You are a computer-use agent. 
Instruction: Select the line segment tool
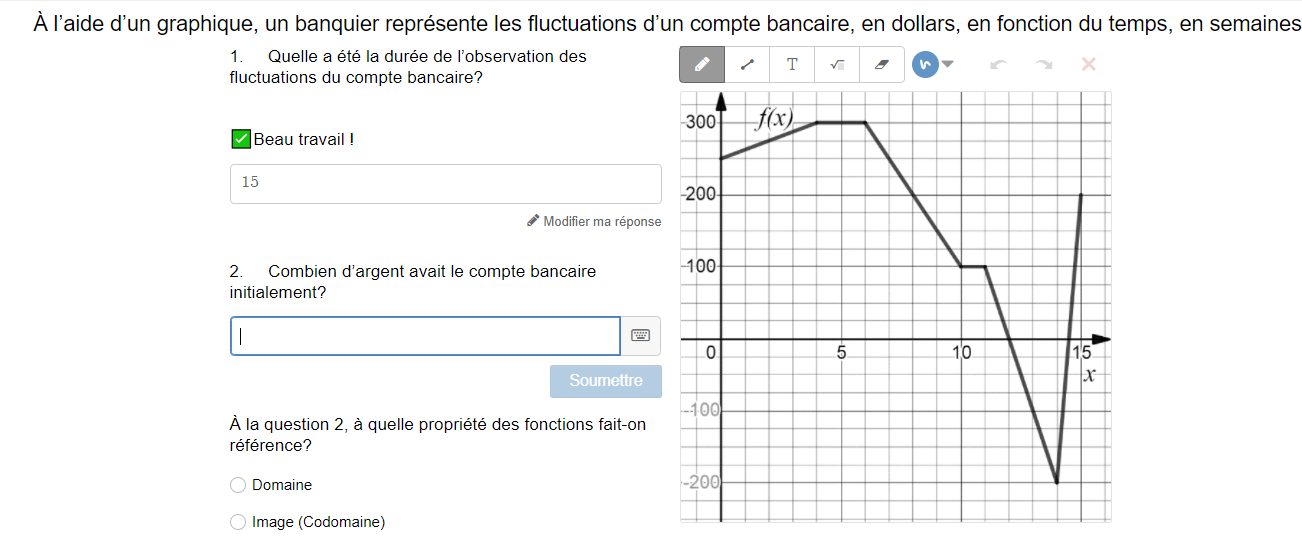pos(747,65)
